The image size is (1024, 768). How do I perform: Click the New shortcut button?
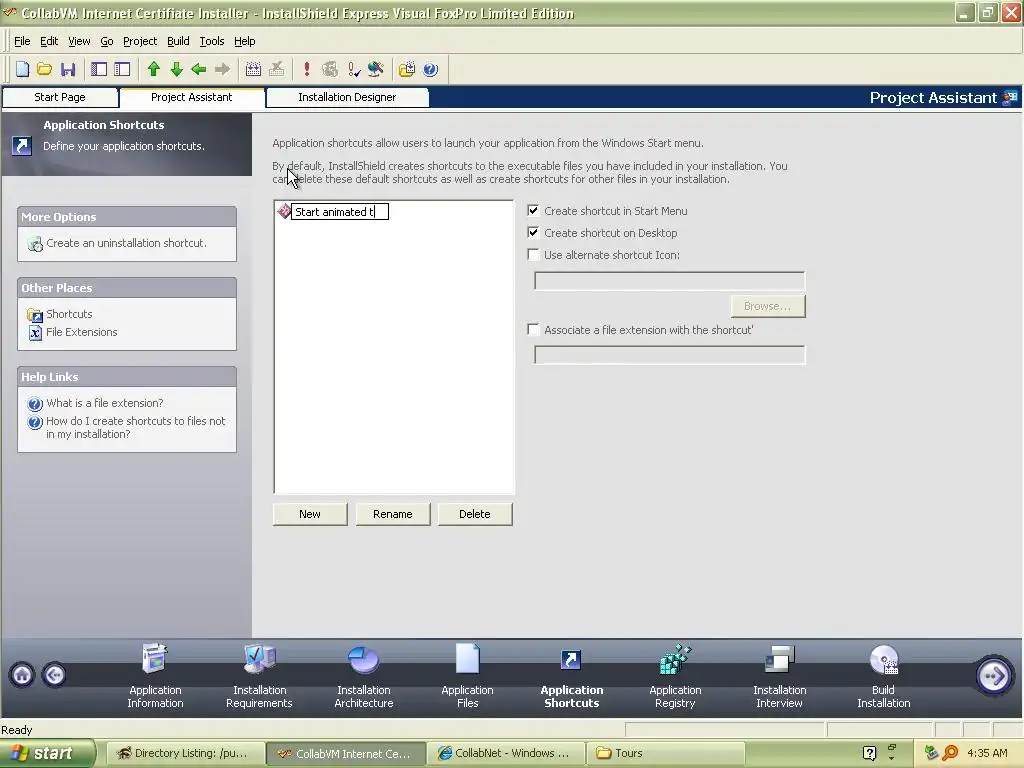[310, 514]
